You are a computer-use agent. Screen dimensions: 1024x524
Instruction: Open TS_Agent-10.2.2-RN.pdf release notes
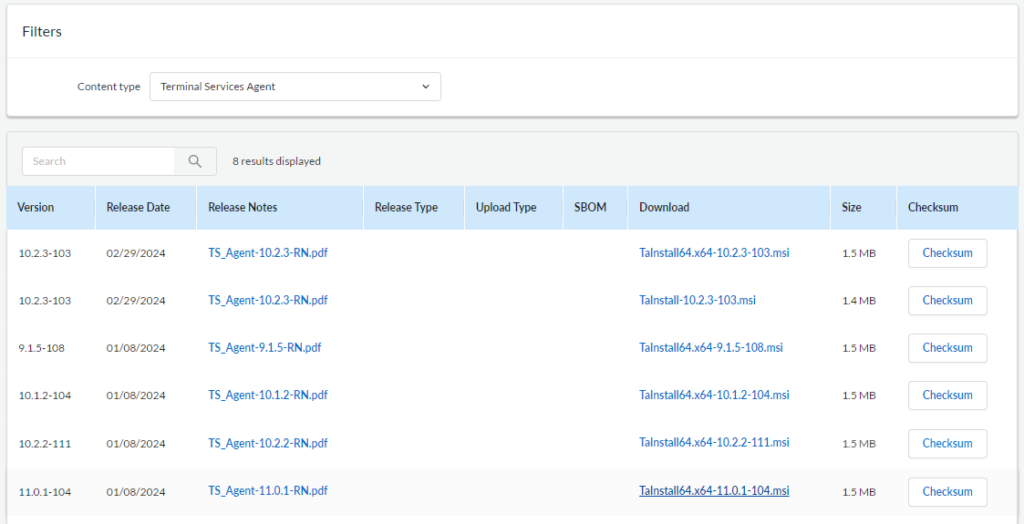point(268,443)
